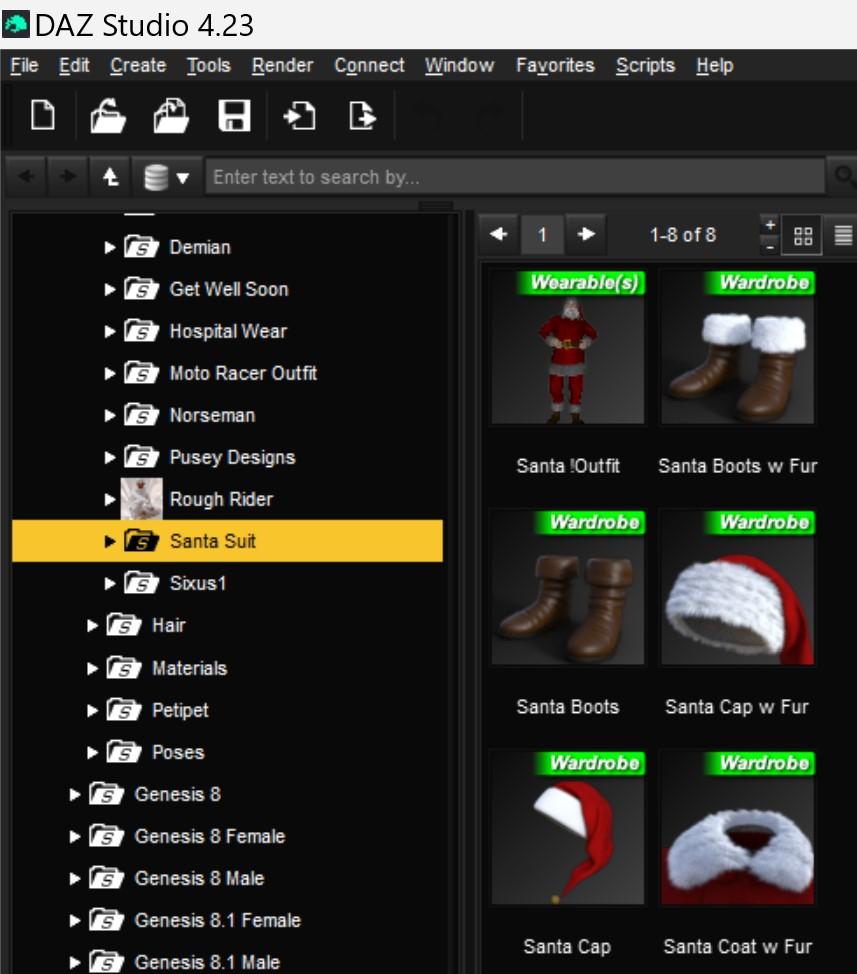Decrease thumbnail size with minus button
The image size is (857, 974).
[770, 246]
